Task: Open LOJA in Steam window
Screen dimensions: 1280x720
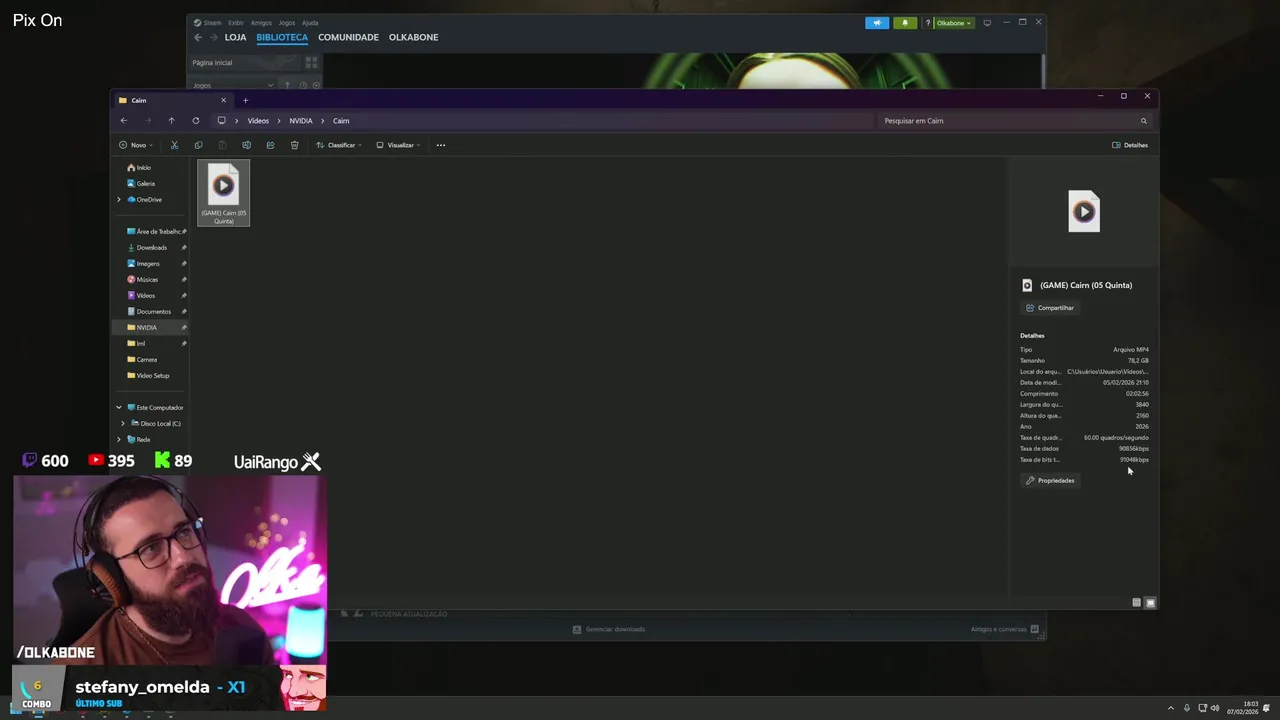Action: [235, 38]
